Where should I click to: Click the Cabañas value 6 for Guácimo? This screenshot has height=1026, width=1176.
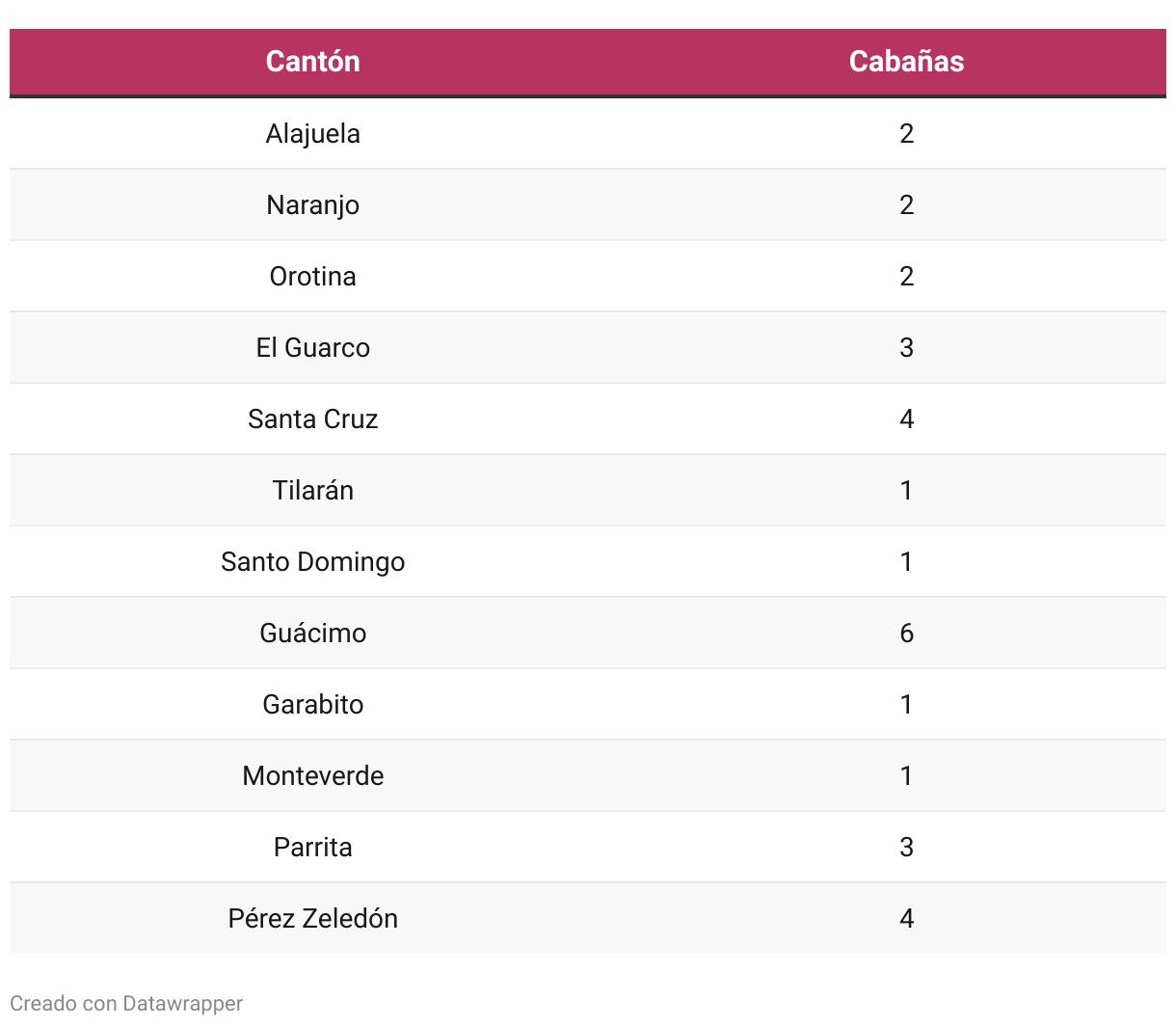[906, 633]
